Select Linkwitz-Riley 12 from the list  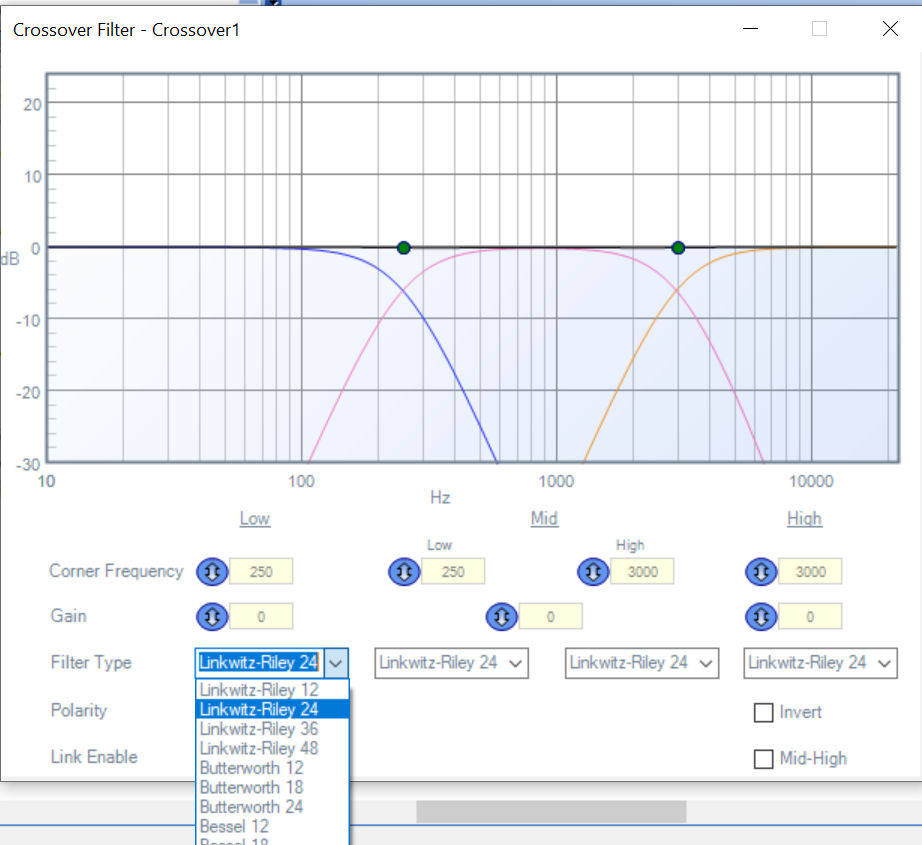(x=259, y=690)
